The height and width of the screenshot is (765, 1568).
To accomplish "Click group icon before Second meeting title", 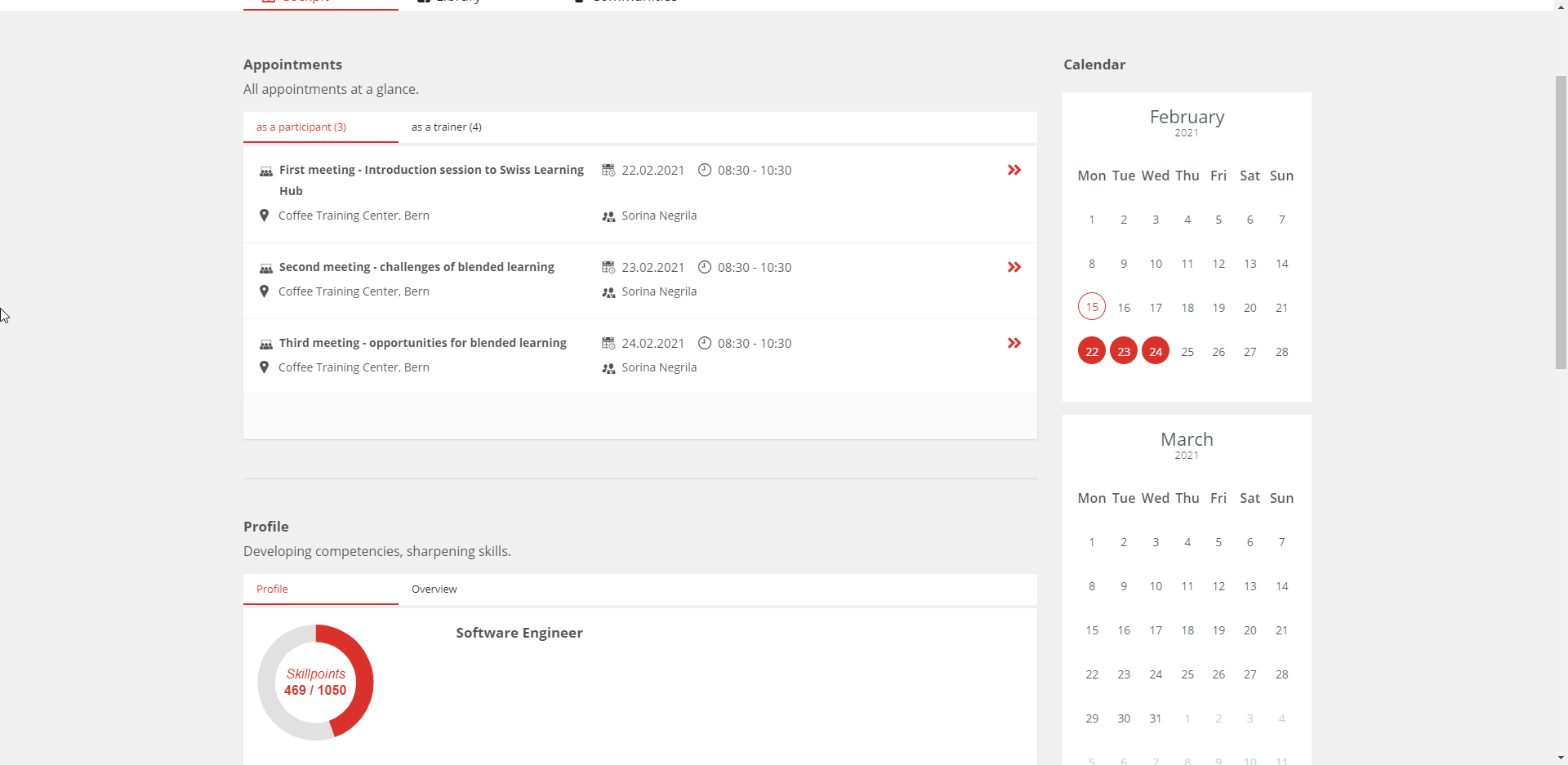I will (266, 268).
